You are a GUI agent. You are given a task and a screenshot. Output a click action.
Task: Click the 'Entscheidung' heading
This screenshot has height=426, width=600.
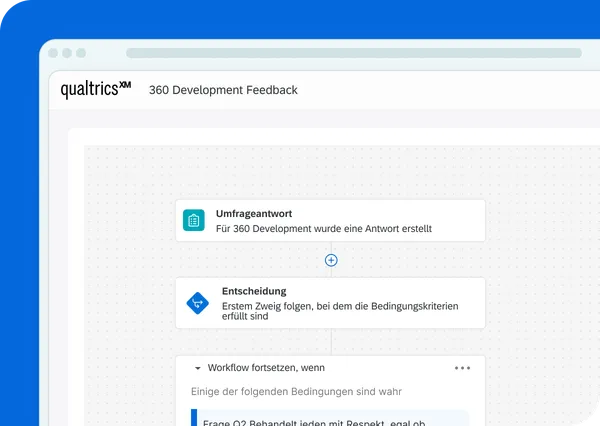[254, 291]
